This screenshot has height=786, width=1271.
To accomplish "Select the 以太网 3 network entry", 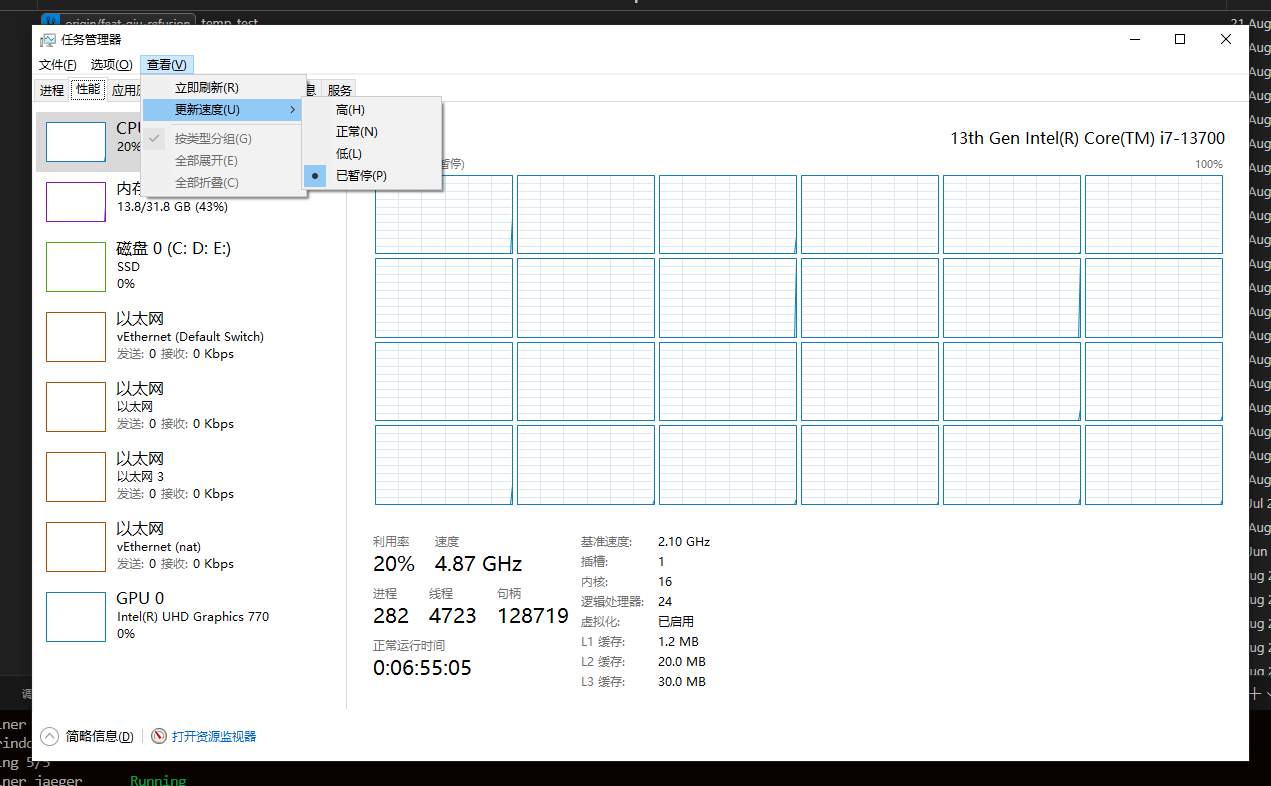I will pyautogui.click(x=190, y=477).
